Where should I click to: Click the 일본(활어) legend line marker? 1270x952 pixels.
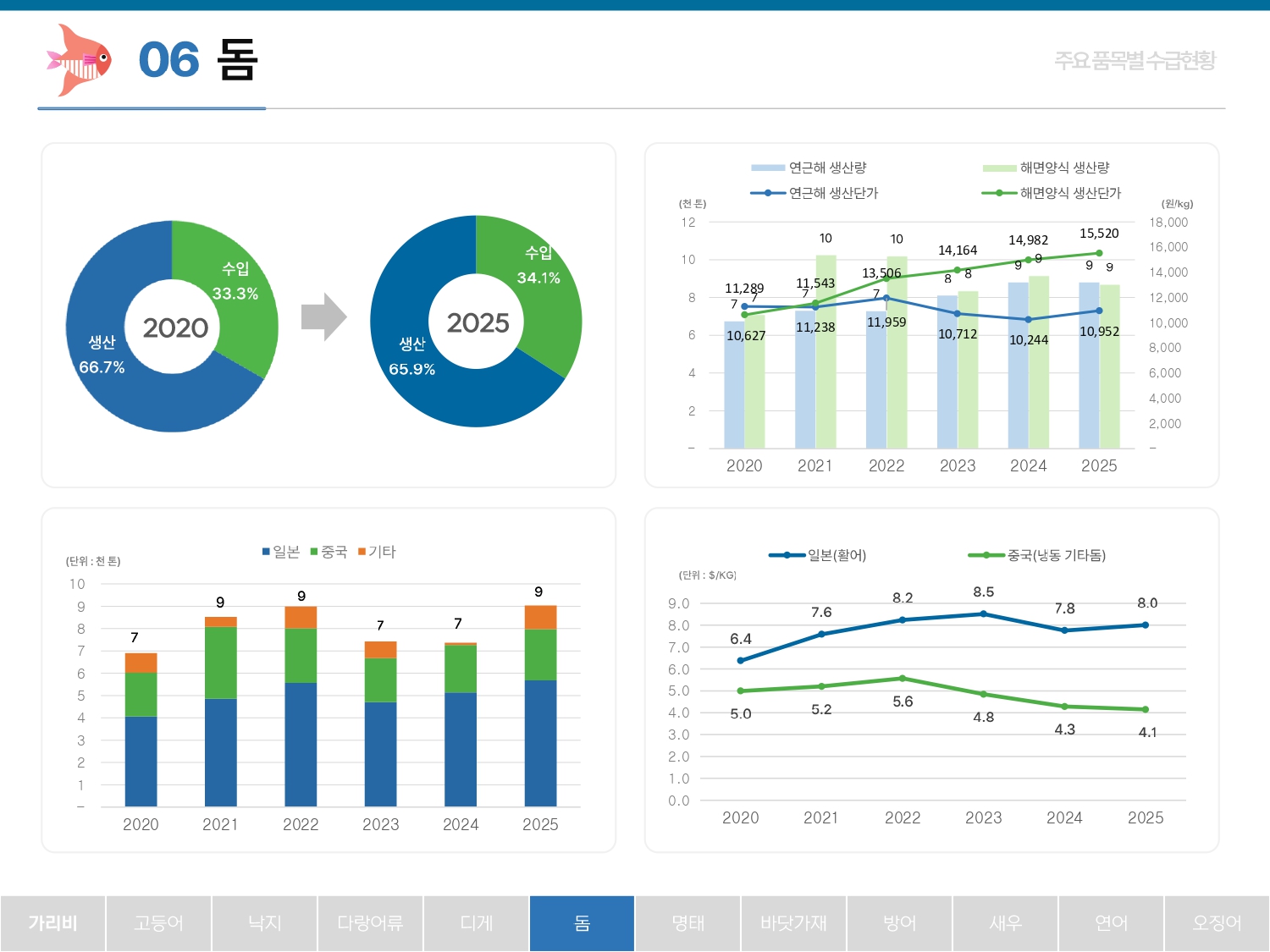coord(787,555)
